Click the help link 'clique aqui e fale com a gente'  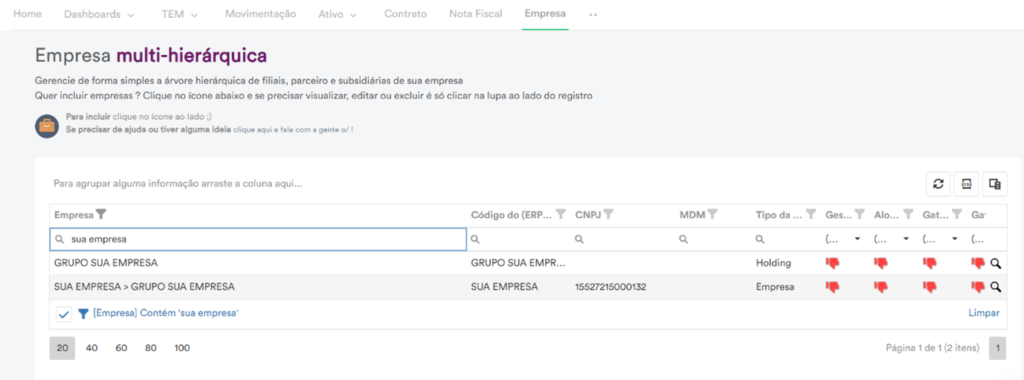tap(293, 130)
